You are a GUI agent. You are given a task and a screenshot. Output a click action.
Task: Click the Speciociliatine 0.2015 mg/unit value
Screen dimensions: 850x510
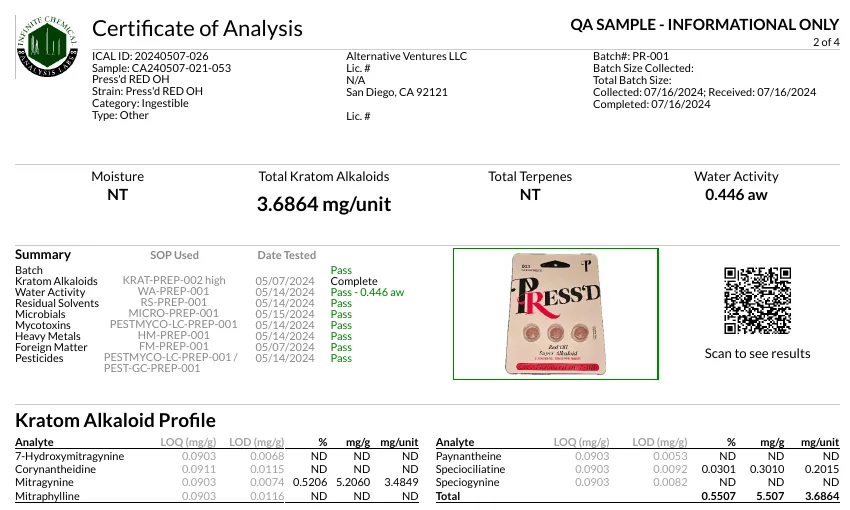pos(822,469)
